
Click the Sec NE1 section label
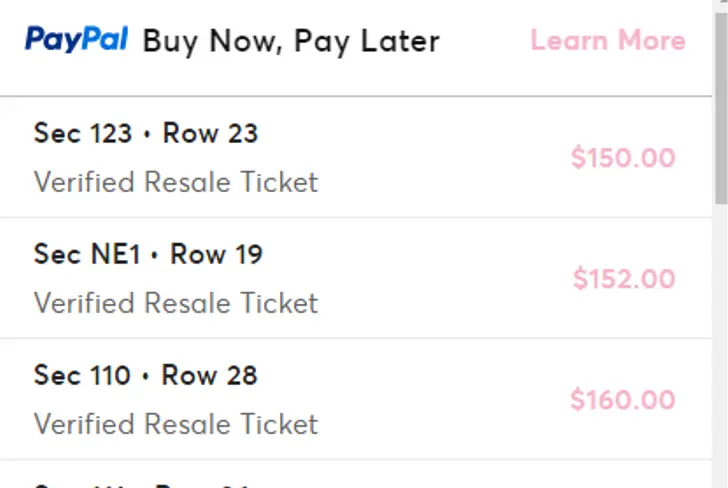tap(87, 254)
